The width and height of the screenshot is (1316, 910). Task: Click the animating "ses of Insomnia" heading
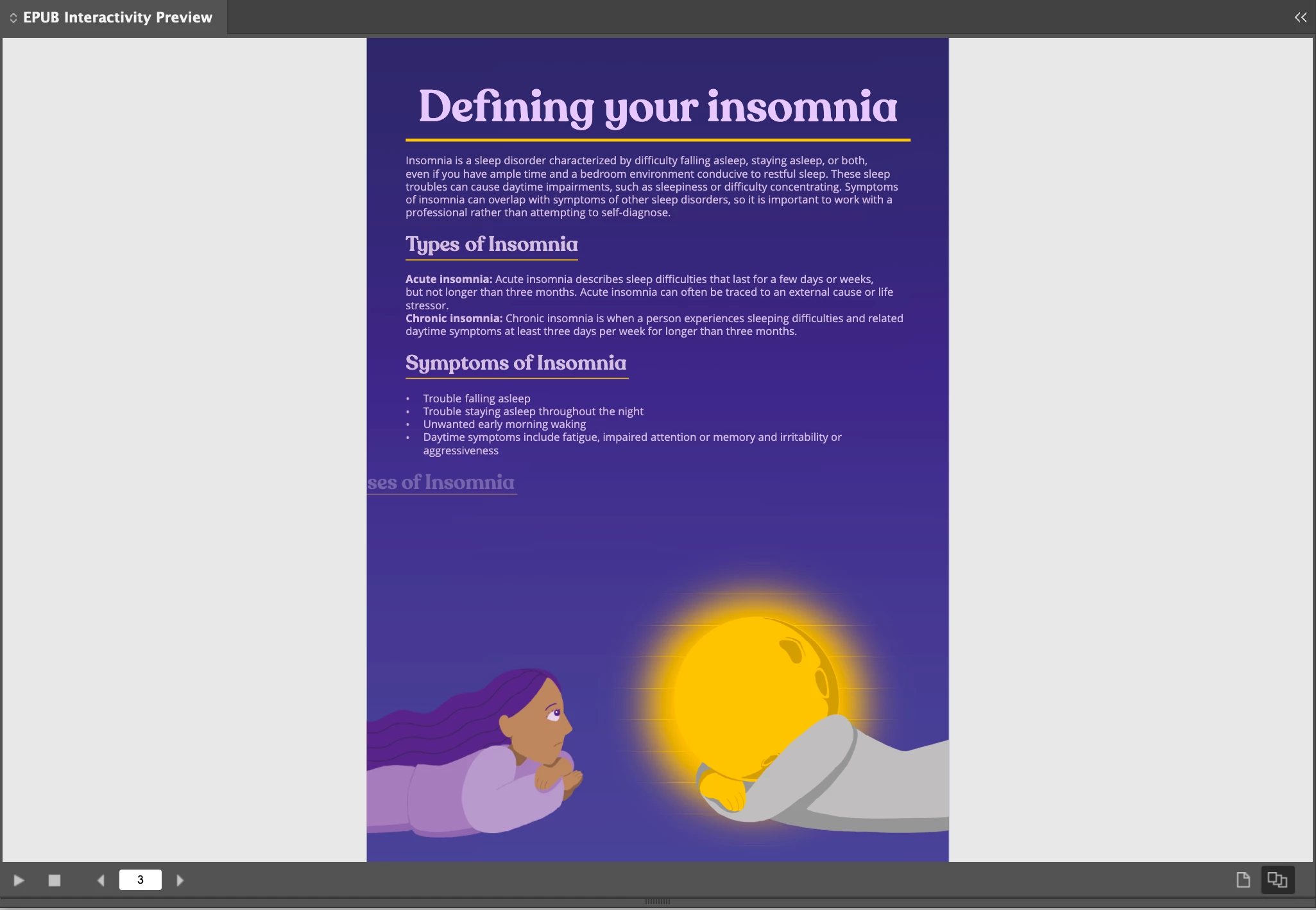pos(441,483)
